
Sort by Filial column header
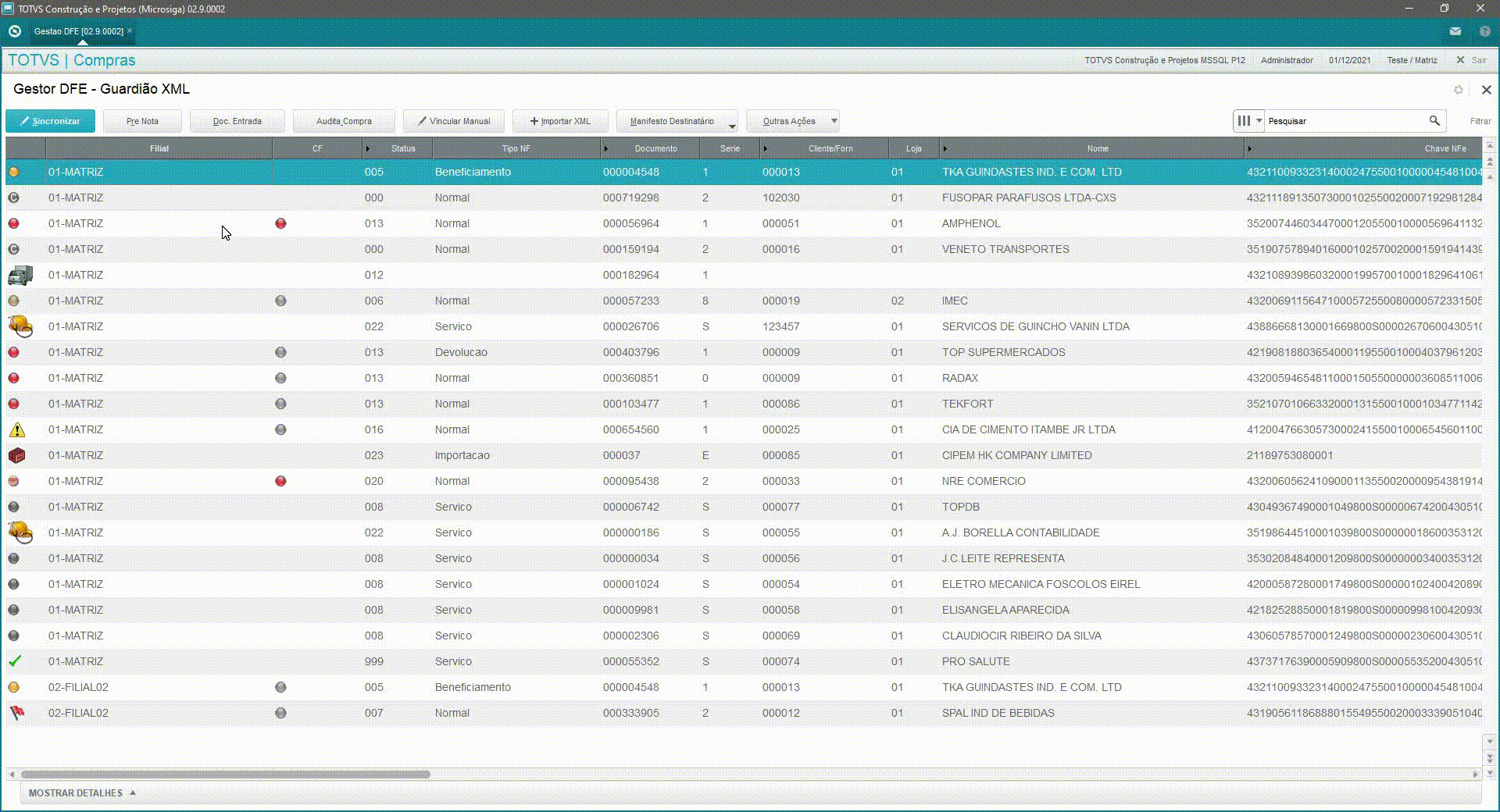point(159,148)
